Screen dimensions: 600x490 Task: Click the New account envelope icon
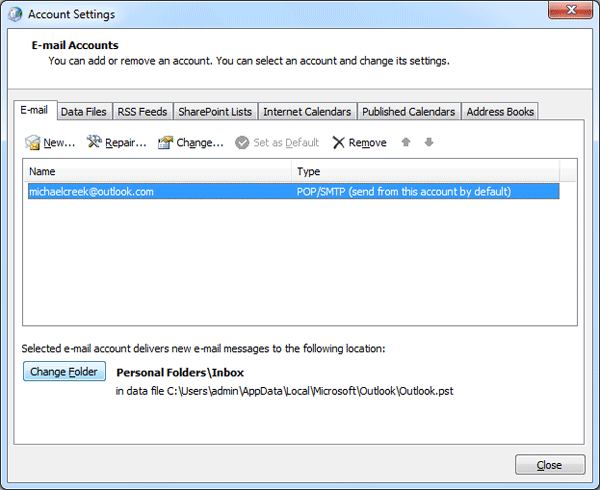click(x=33, y=143)
